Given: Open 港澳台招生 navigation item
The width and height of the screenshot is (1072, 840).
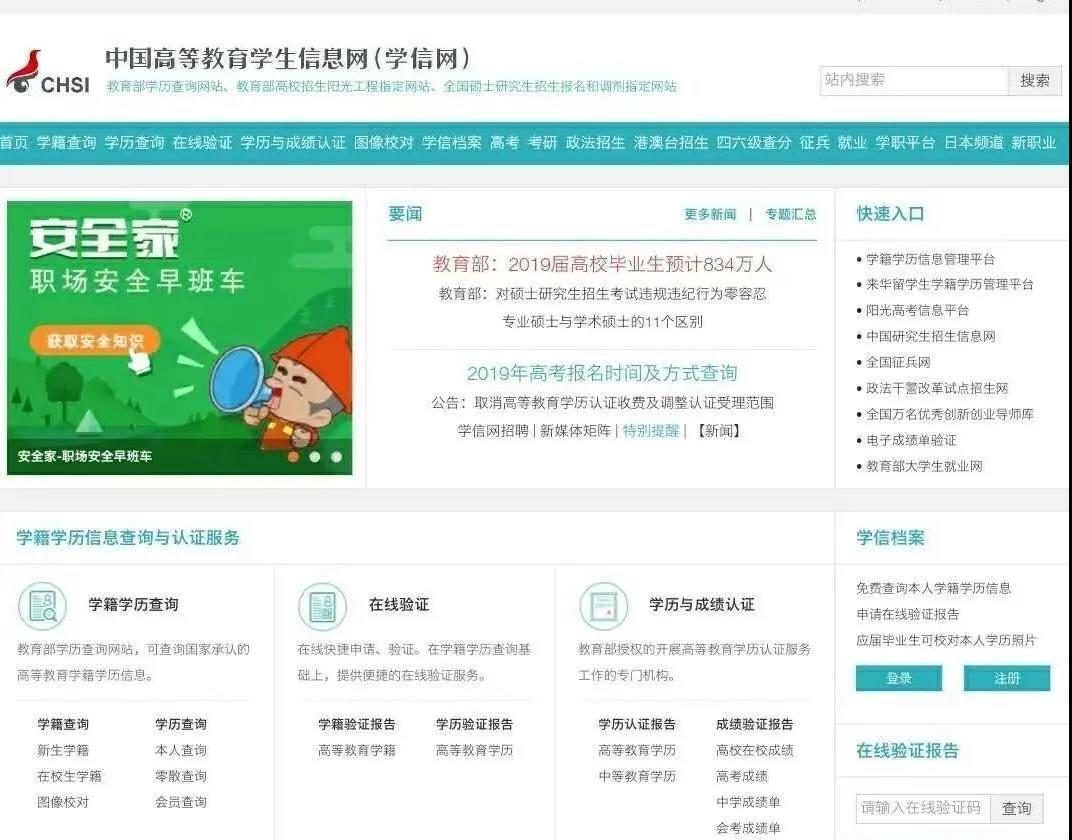Looking at the screenshot, I should pyautogui.click(x=671, y=143).
